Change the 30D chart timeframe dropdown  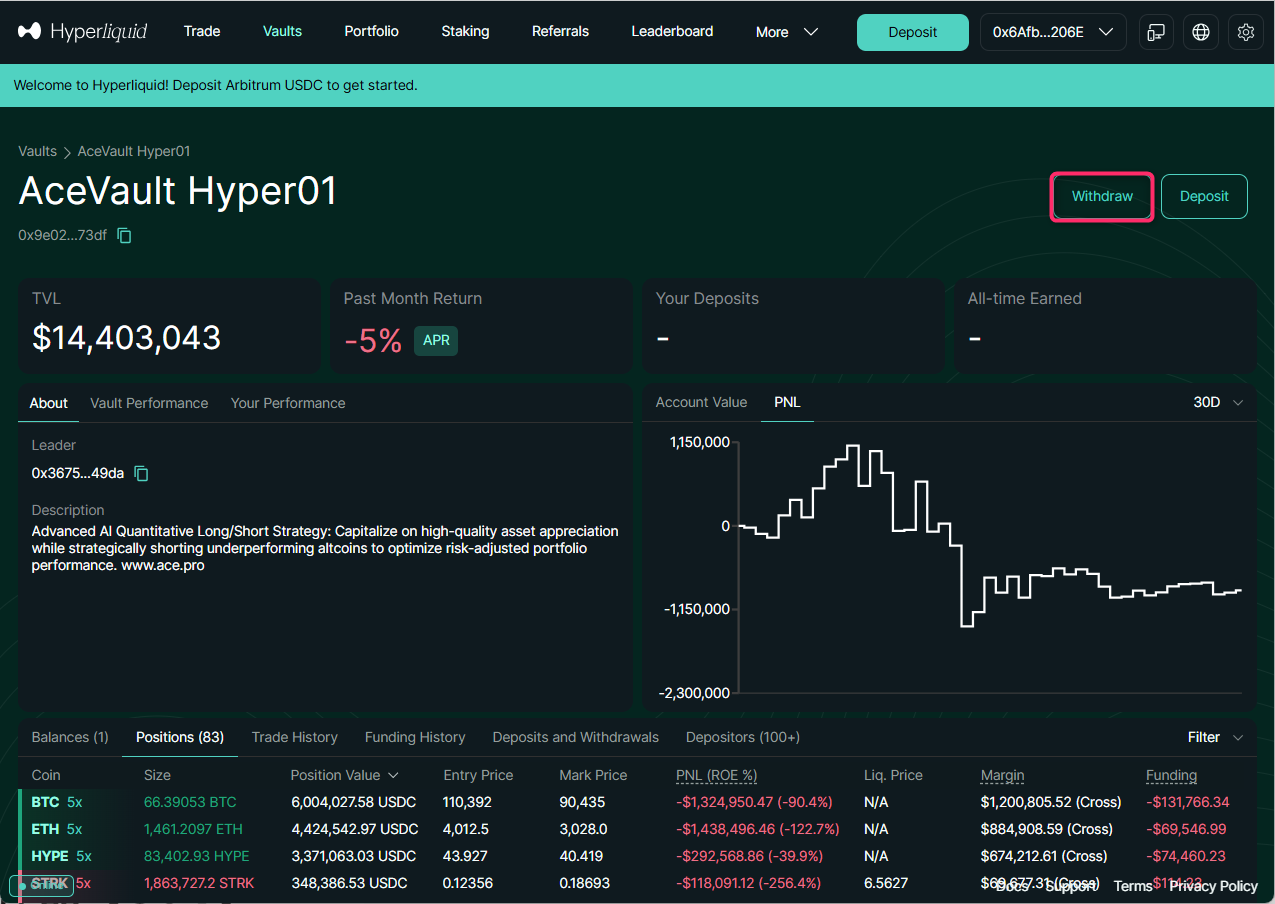click(x=1218, y=402)
